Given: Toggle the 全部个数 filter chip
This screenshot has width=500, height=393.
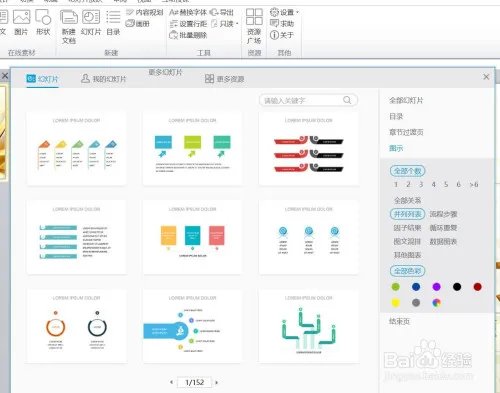Looking at the screenshot, I should [x=407, y=171].
